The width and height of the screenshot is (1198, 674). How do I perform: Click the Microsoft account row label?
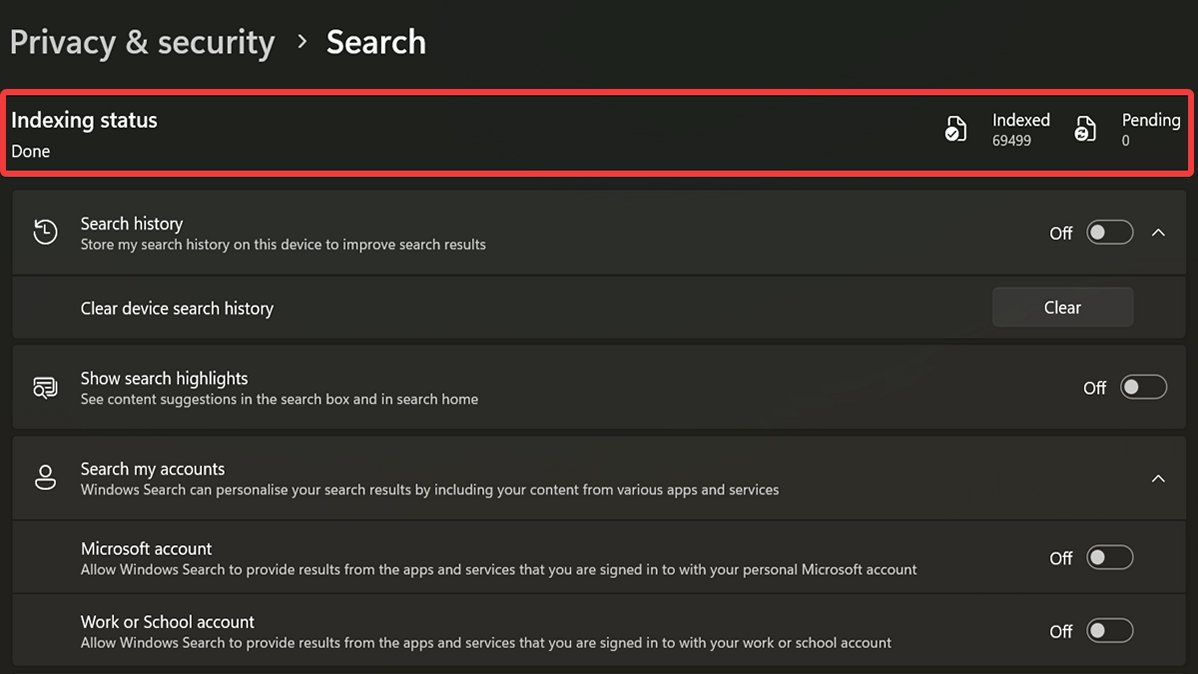pos(146,549)
